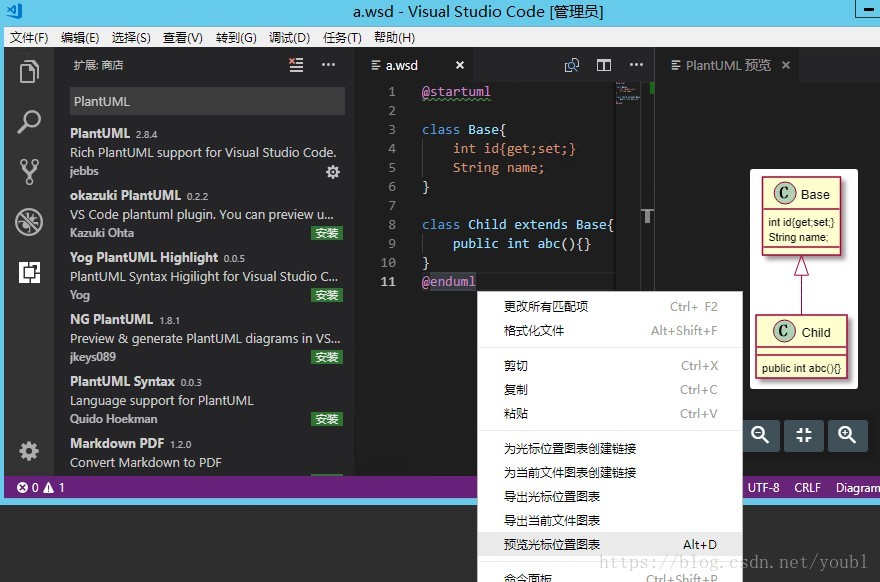Zoom in the PlantUML preview diagram
The image size is (880, 582).
tap(847, 436)
